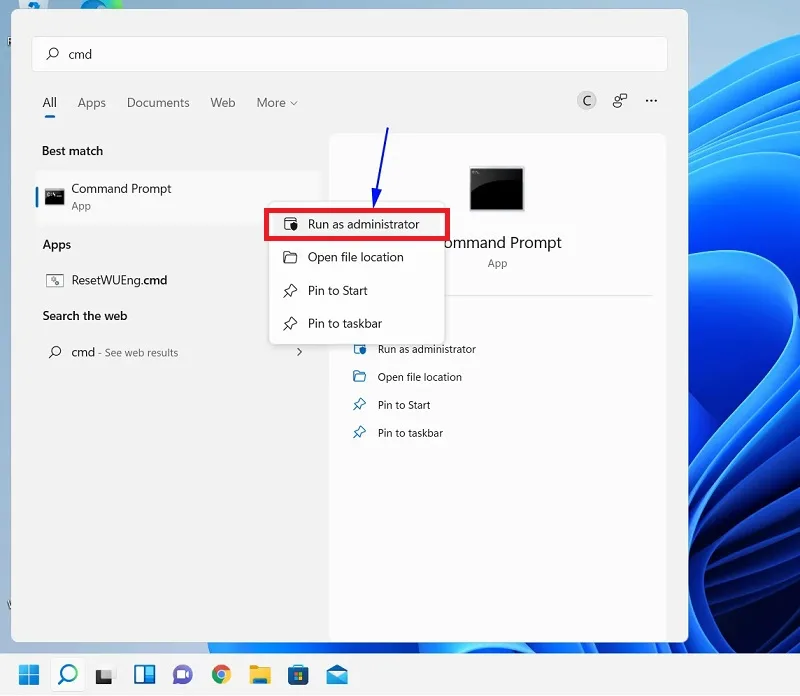
Task: Open the Chat app from the taskbar
Action: pyautogui.click(x=183, y=675)
